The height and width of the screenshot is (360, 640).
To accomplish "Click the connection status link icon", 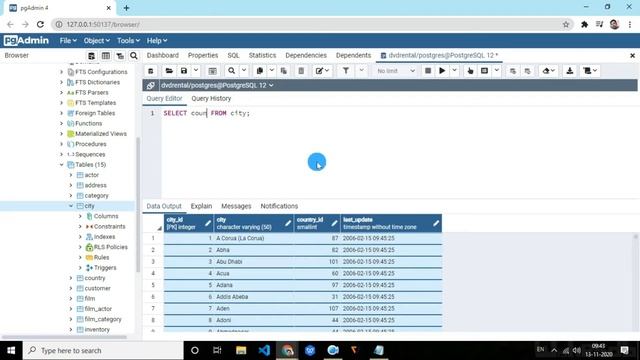I will coord(151,85).
